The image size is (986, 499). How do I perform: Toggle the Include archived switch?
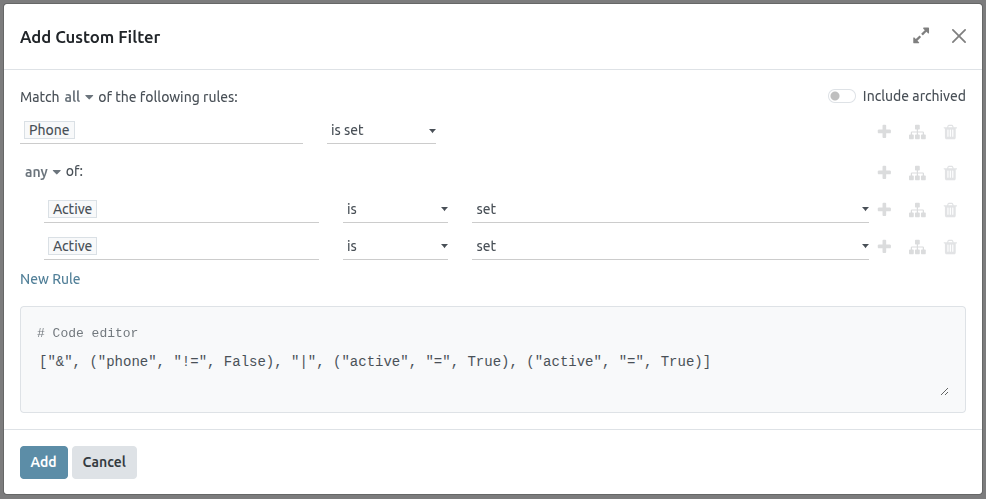[x=841, y=96]
